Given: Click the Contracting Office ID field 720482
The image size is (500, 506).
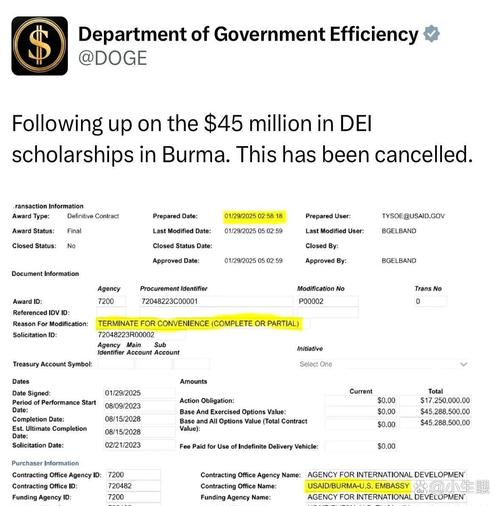Looking at the screenshot, I should tap(133, 486).
